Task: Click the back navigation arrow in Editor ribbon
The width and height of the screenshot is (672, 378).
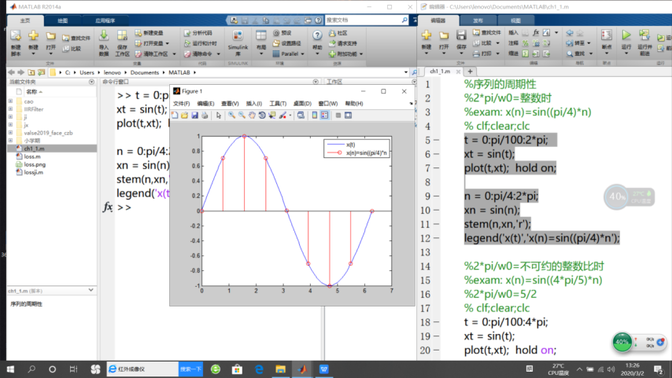Action: coord(569,33)
